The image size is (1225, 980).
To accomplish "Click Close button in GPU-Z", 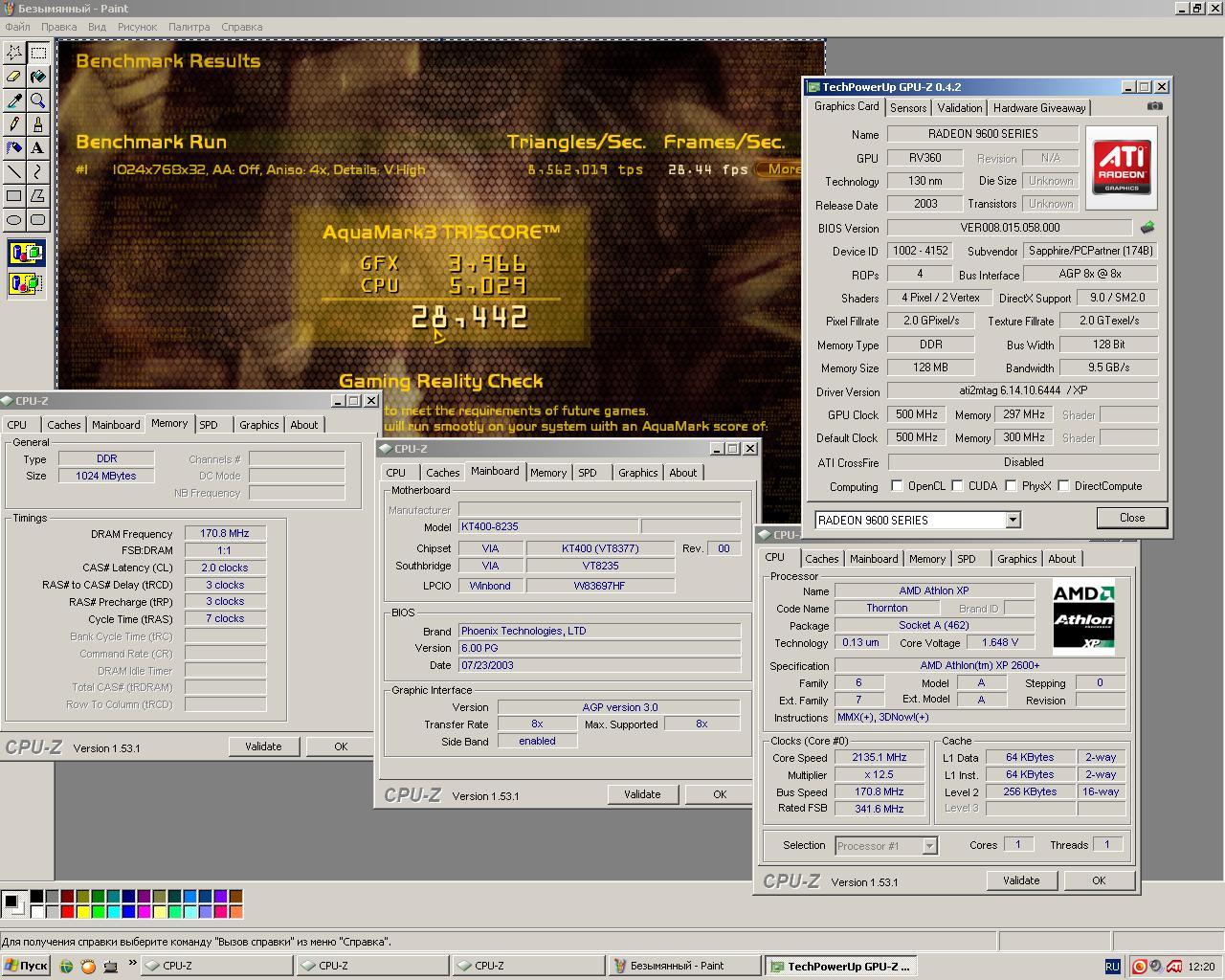I will (x=1132, y=518).
